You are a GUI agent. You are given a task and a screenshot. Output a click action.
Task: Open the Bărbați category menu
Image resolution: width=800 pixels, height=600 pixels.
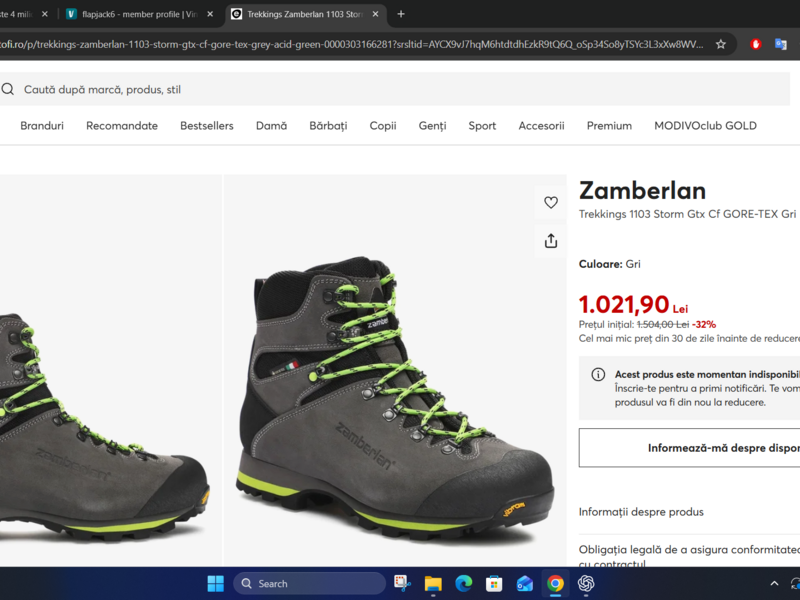[328, 126]
